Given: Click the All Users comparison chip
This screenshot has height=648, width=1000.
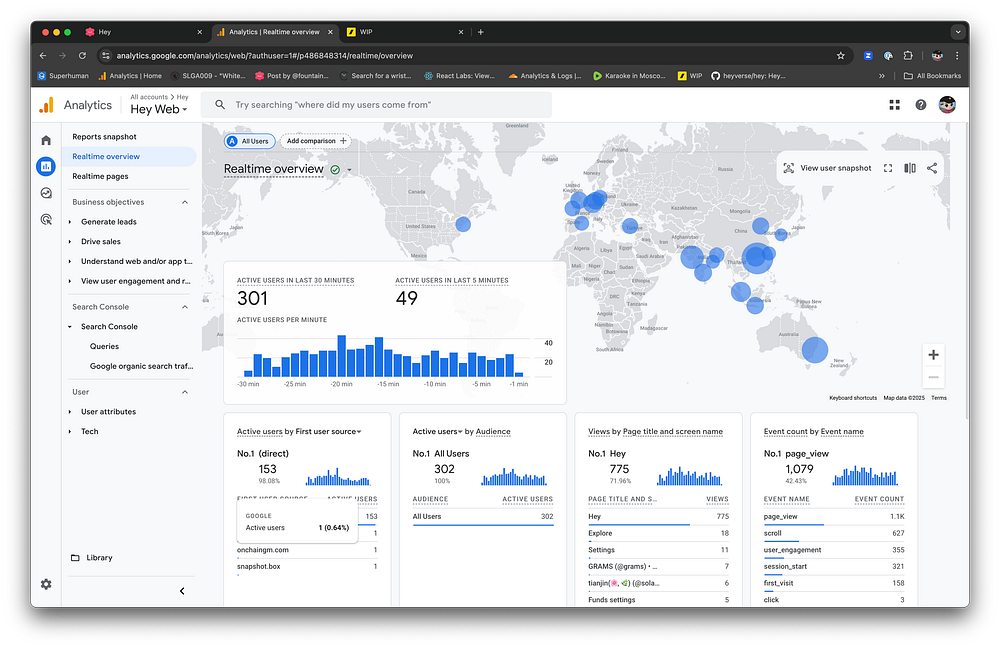Looking at the screenshot, I should pyautogui.click(x=249, y=141).
